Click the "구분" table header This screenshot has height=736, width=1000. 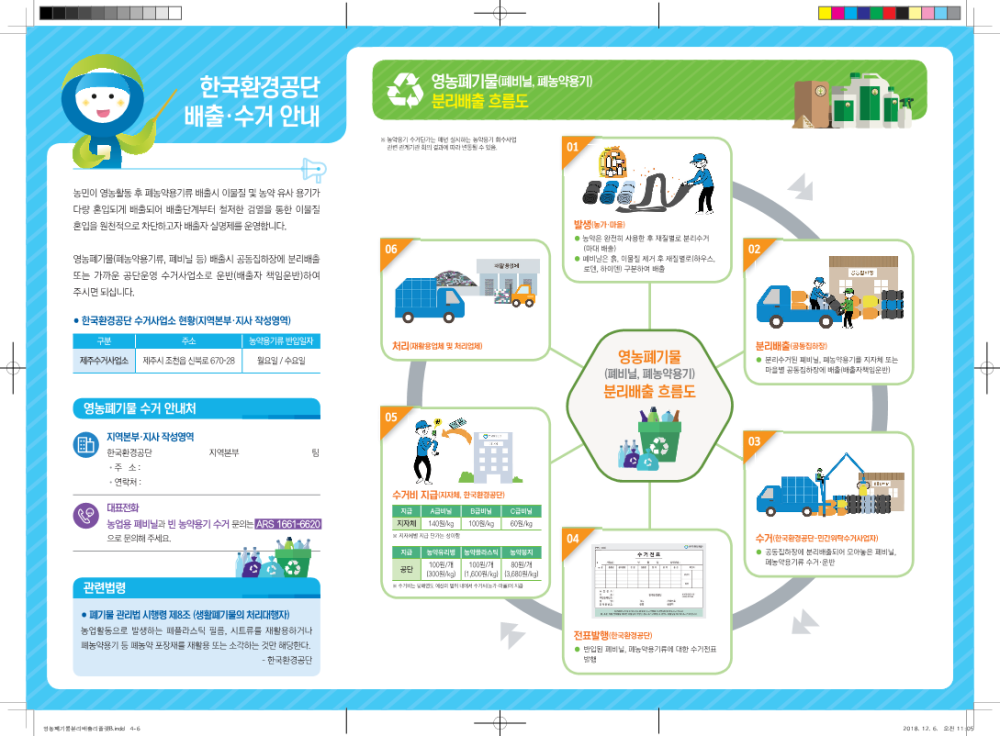coord(104,341)
